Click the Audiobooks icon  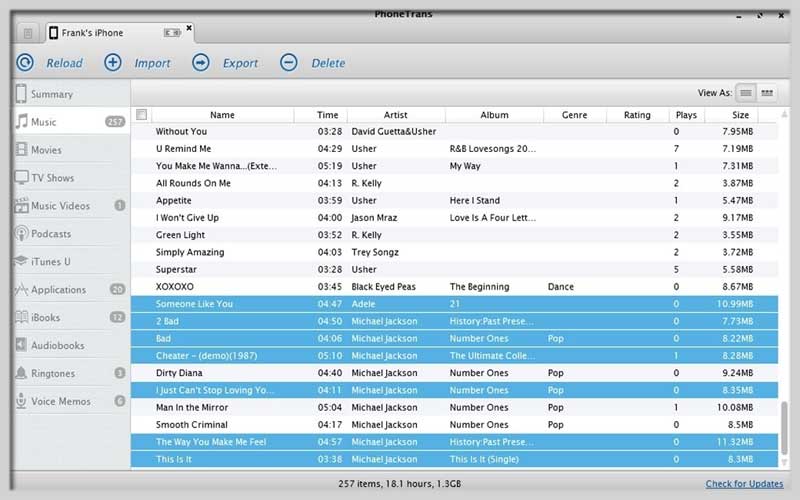21,345
